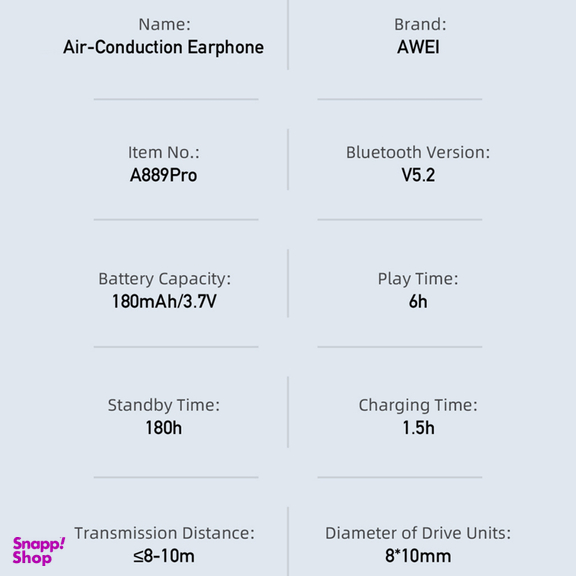The height and width of the screenshot is (576, 576).
Task: Select the Air-Conduction Earphone name text
Action: 163,47
